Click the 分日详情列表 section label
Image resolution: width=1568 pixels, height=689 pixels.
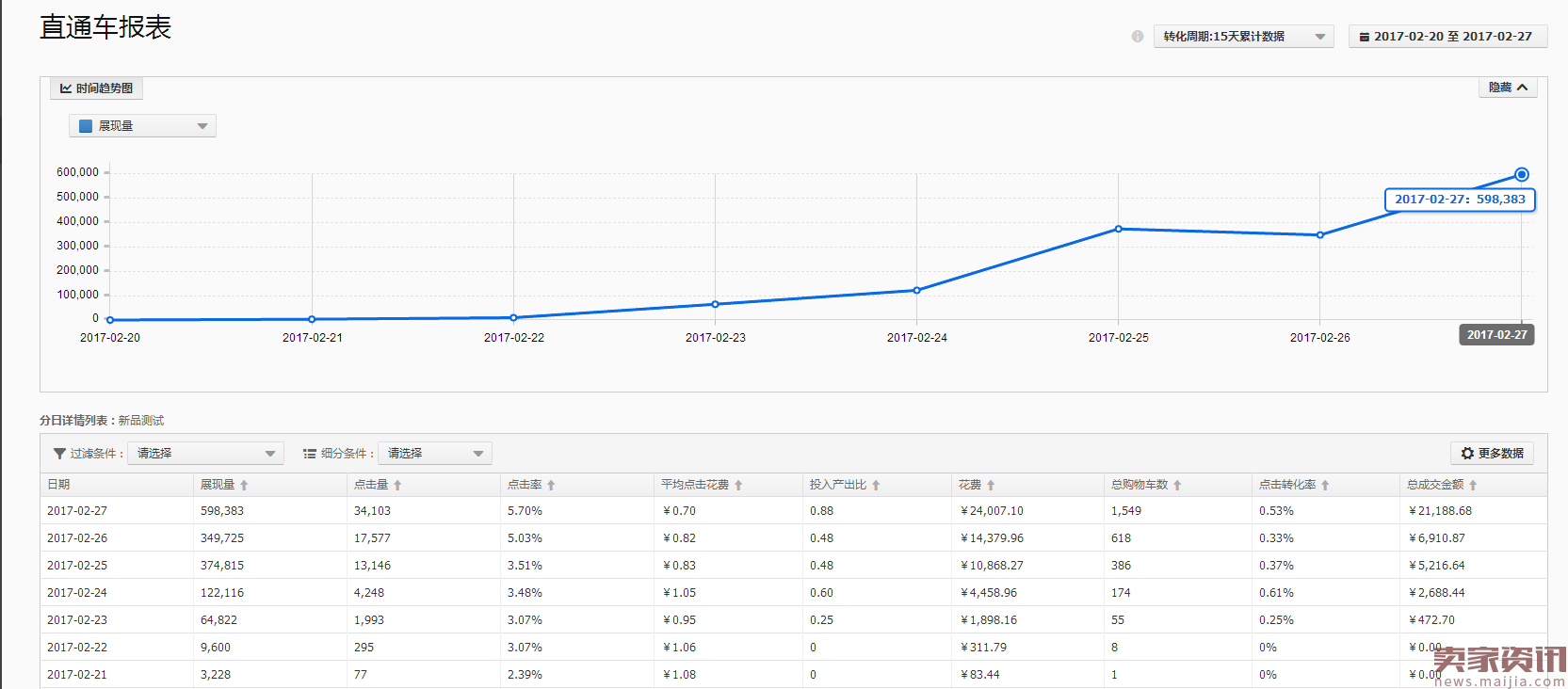pos(73,421)
